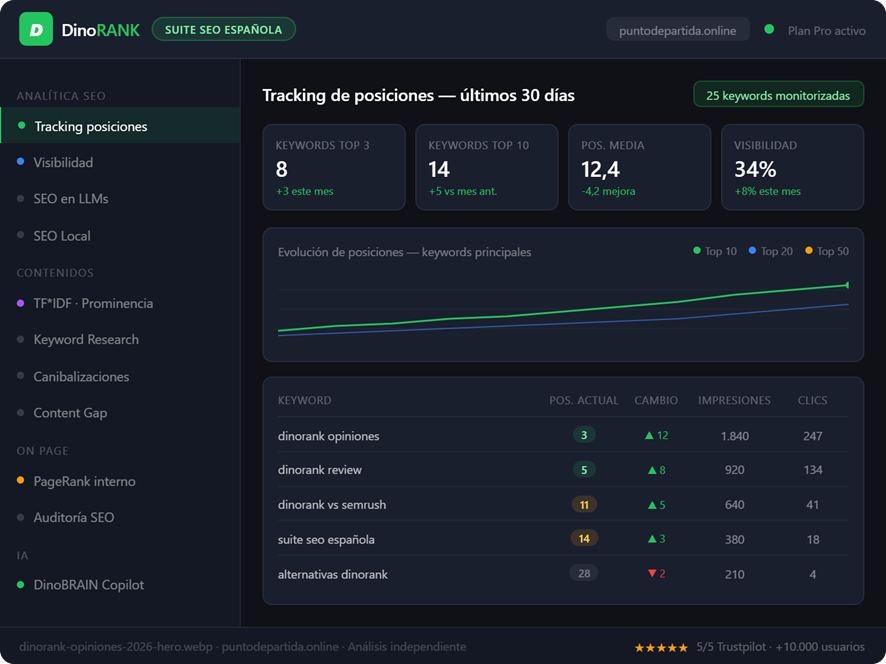Open the Keywords Top 10 card

pos(487,167)
